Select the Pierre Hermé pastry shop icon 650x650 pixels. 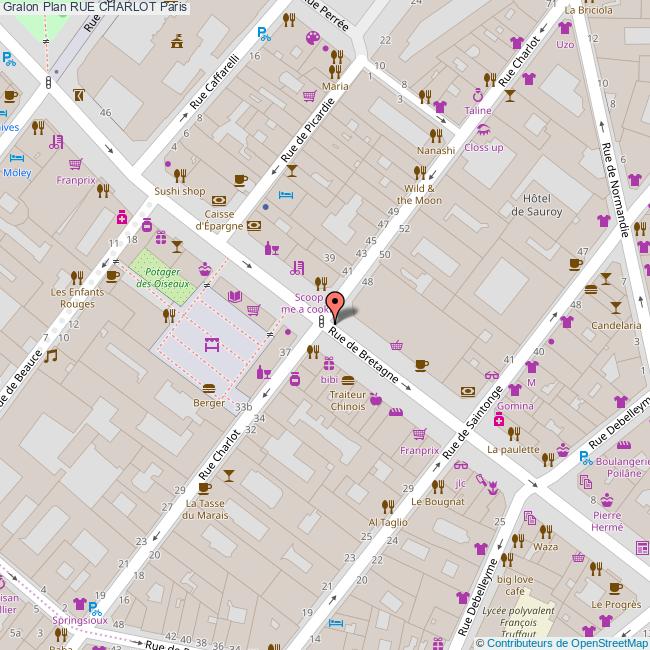(x=607, y=499)
